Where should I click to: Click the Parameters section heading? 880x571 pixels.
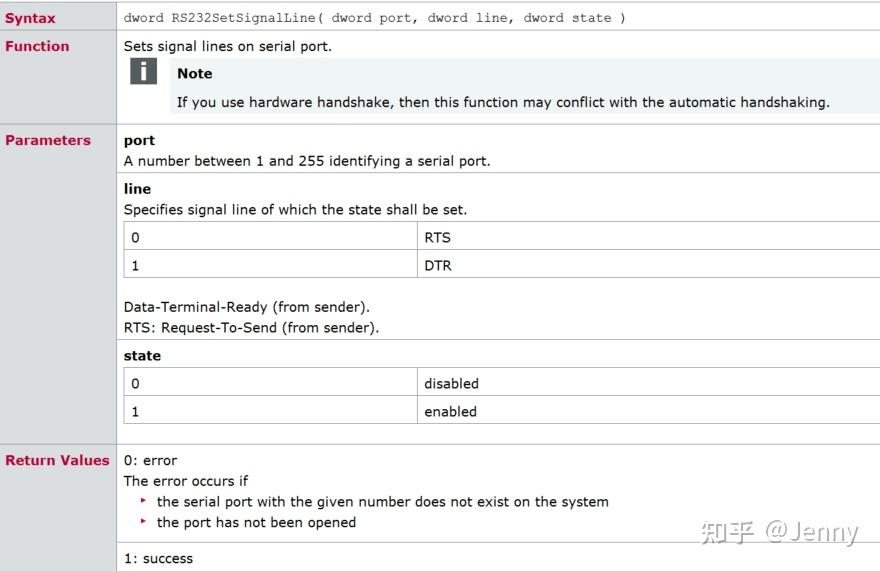pos(48,140)
